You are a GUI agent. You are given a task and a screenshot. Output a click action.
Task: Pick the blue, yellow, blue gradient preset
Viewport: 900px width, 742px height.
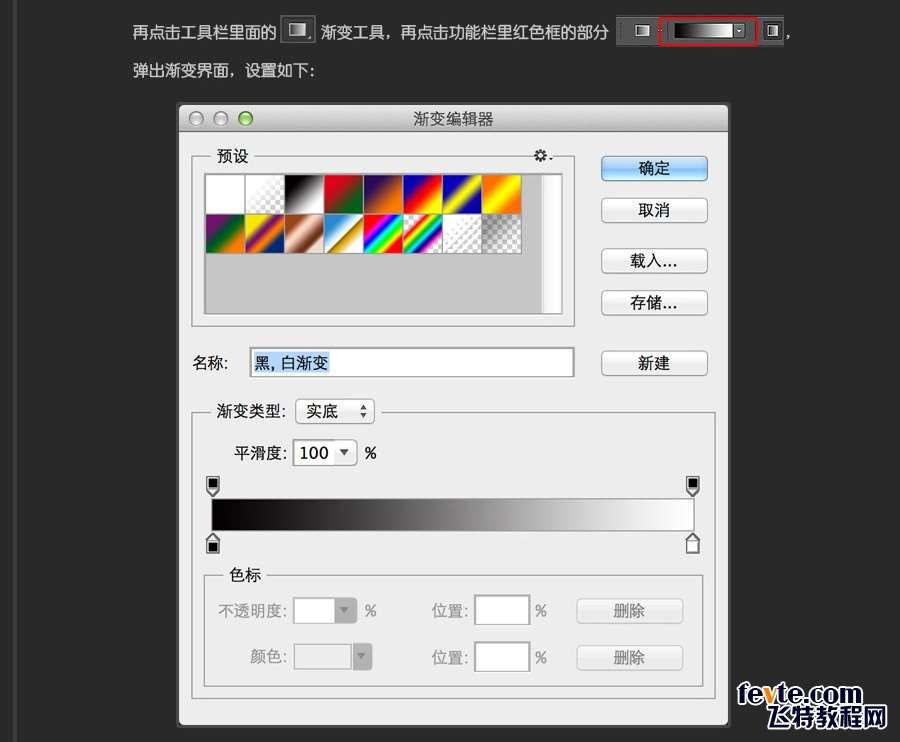click(463, 195)
